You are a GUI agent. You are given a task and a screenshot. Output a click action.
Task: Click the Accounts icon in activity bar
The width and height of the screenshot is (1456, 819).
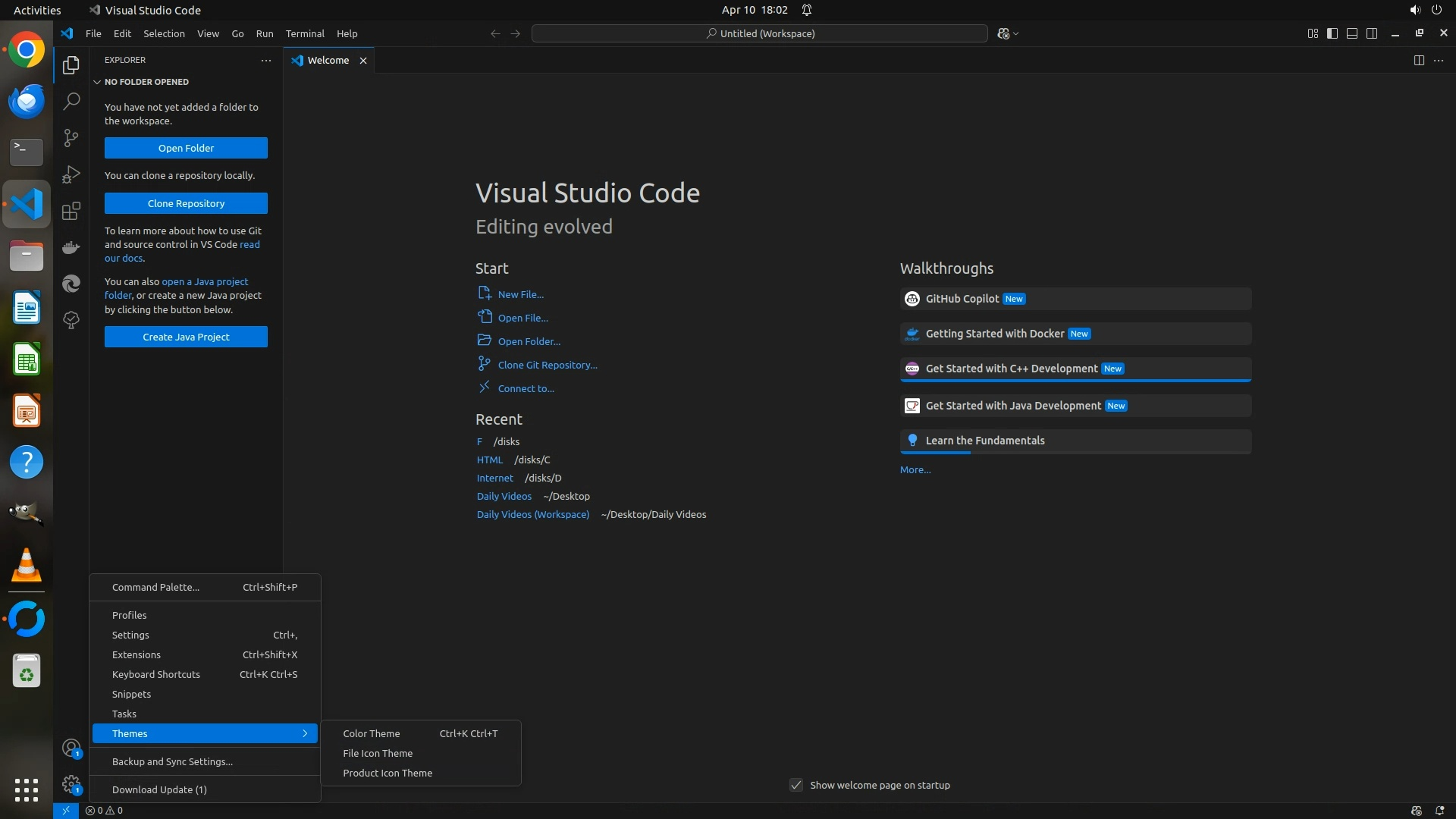[x=71, y=748]
